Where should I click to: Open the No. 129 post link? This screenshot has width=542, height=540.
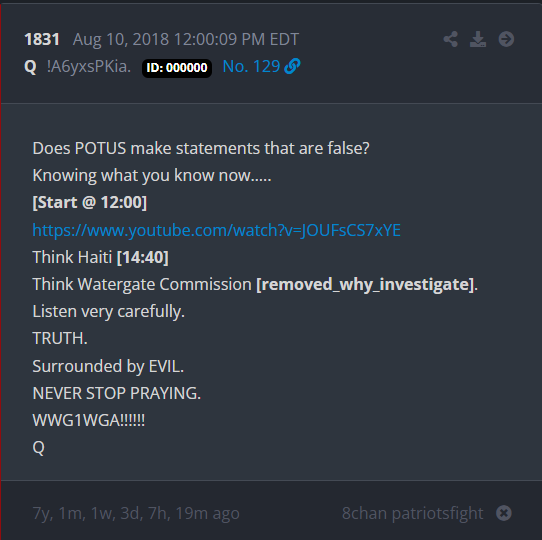click(251, 66)
